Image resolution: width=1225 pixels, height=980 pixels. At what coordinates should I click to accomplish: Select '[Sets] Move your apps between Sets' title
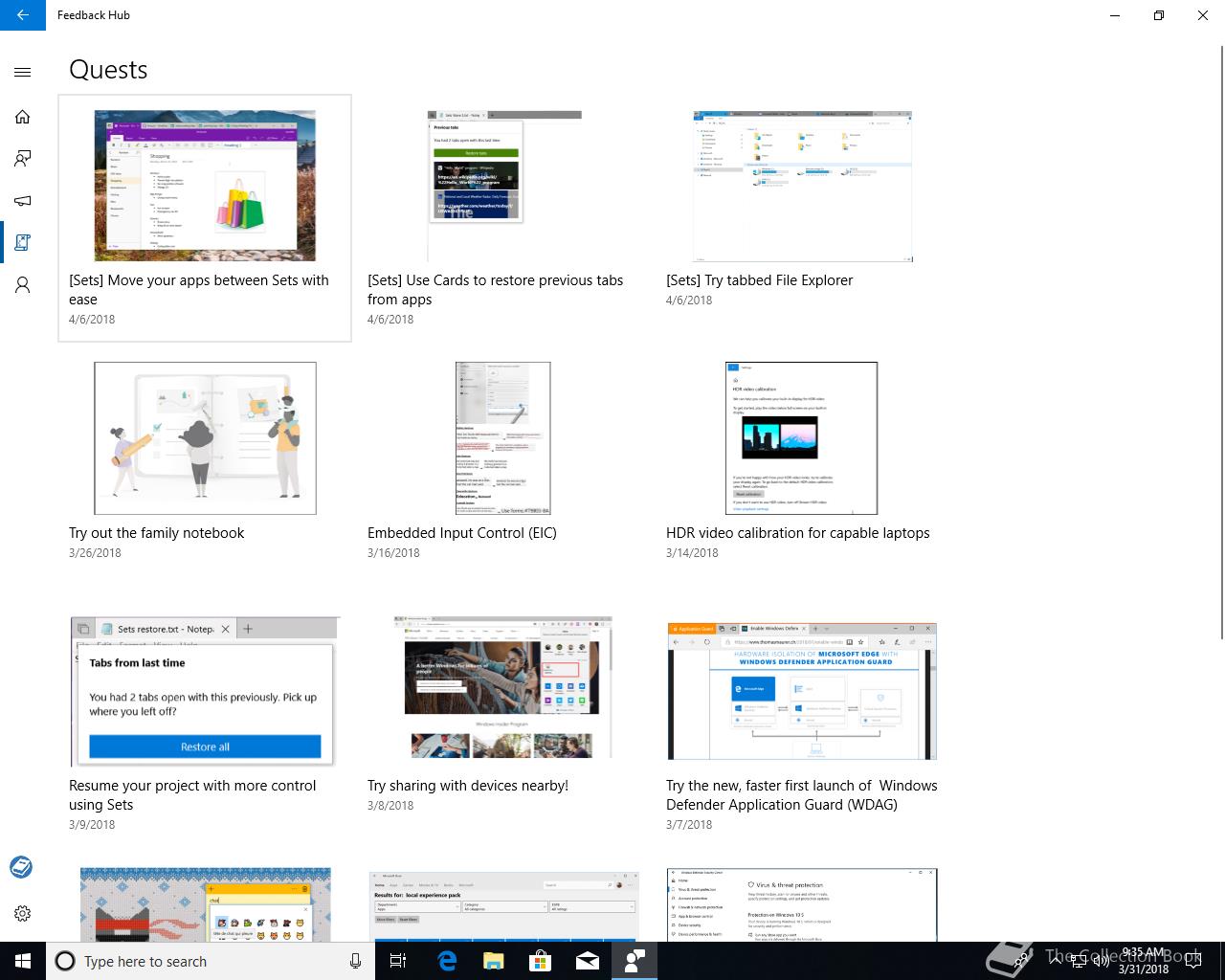[x=199, y=290]
